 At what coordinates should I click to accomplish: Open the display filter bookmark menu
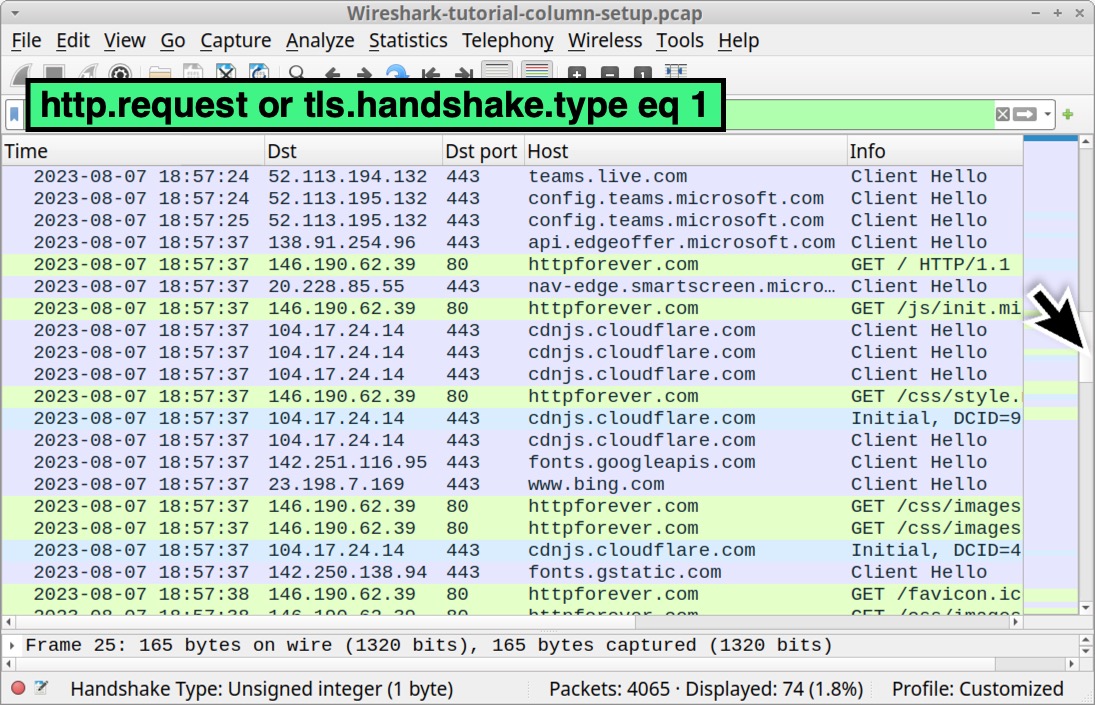pyautogui.click(x=15, y=114)
